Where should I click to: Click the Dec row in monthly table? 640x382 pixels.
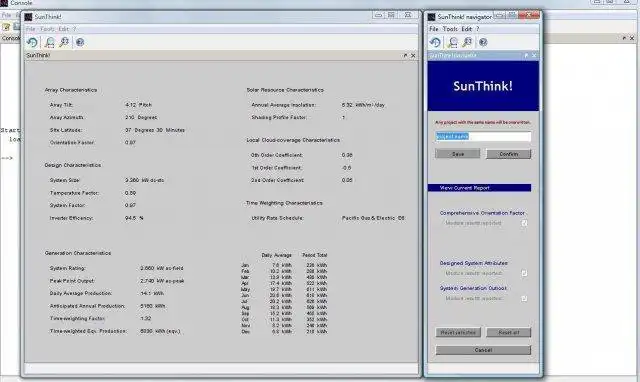(284, 332)
